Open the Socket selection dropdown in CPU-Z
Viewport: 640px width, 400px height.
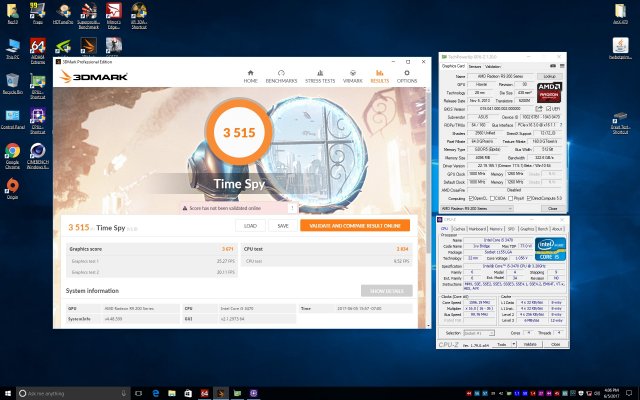pyautogui.click(x=479, y=333)
